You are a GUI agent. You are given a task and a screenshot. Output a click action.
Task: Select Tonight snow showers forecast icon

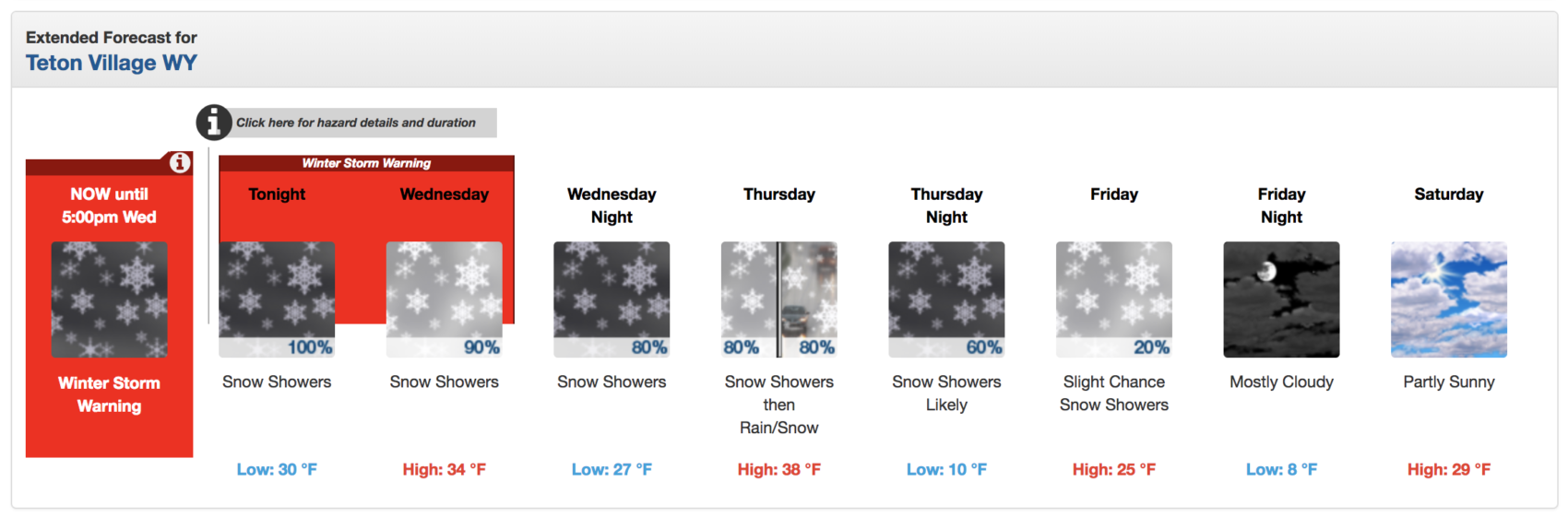pyautogui.click(x=277, y=300)
